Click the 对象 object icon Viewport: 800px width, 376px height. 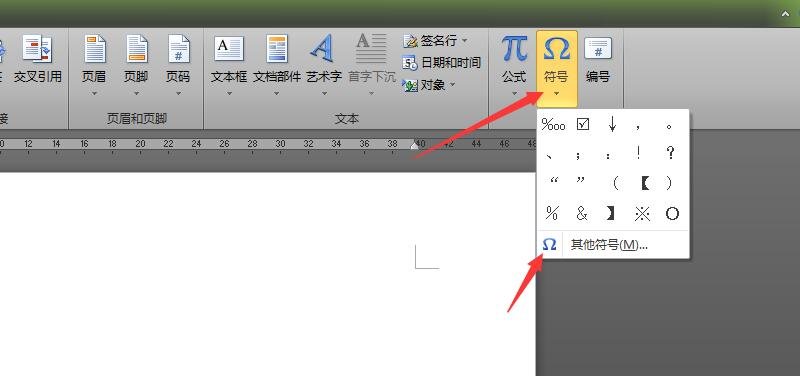(x=410, y=85)
